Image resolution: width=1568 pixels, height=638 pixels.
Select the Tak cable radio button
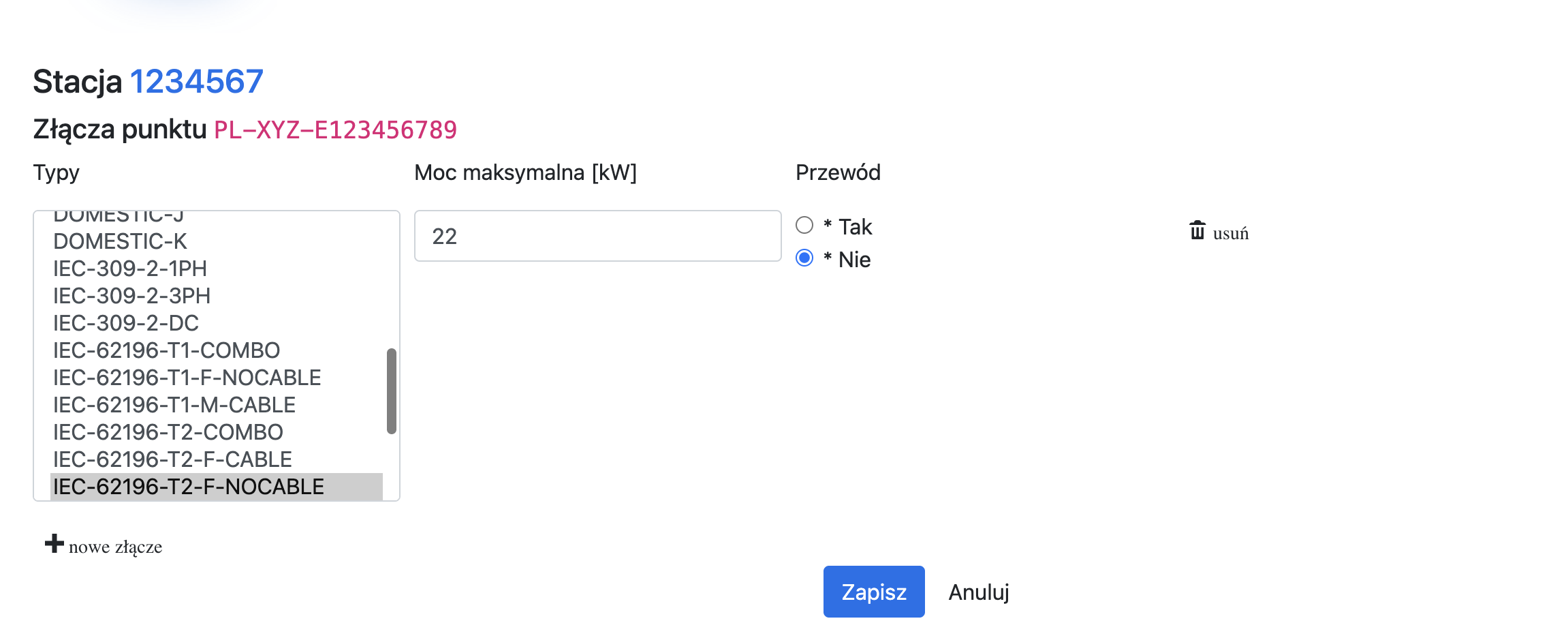pos(804,226)
